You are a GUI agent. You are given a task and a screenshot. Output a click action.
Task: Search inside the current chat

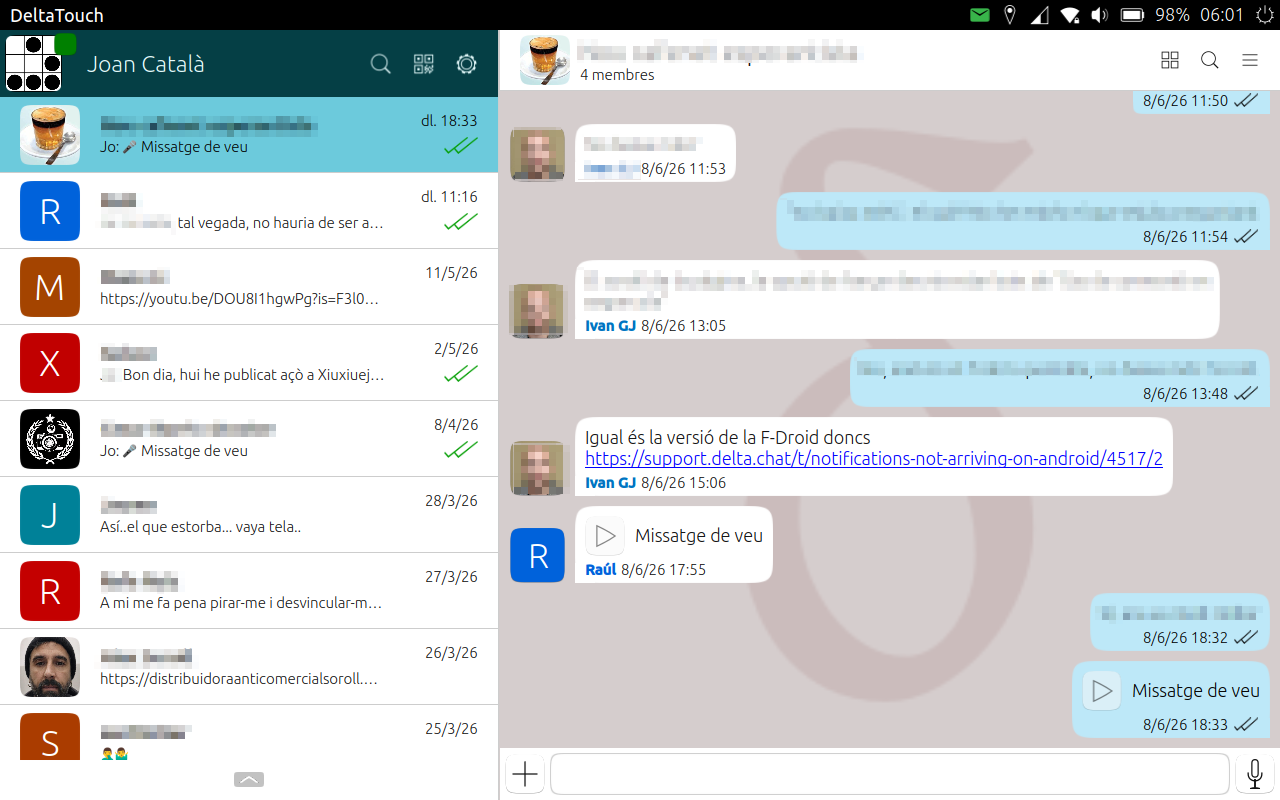click(x=1210, y=60)
